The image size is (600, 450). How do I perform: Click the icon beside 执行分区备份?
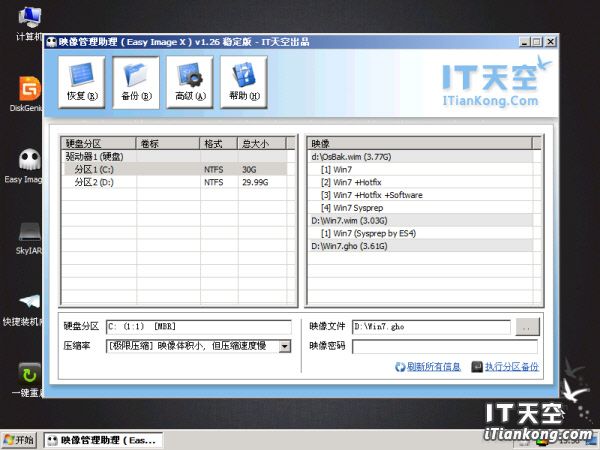pos(477,367)
